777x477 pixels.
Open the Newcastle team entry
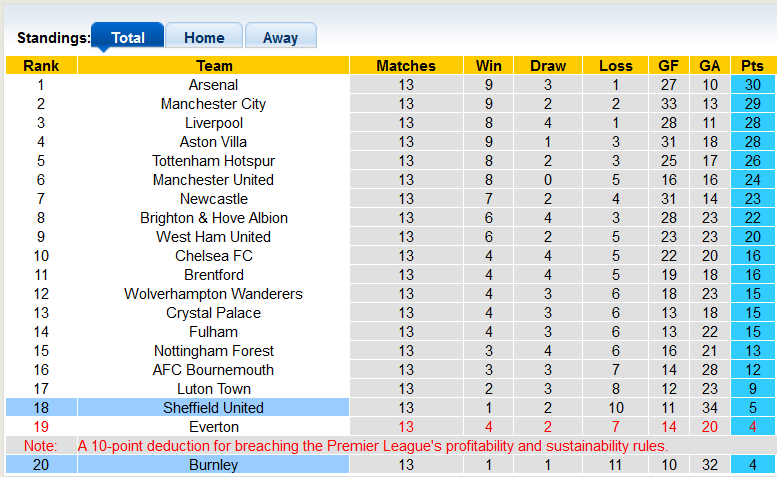[213, 199]
